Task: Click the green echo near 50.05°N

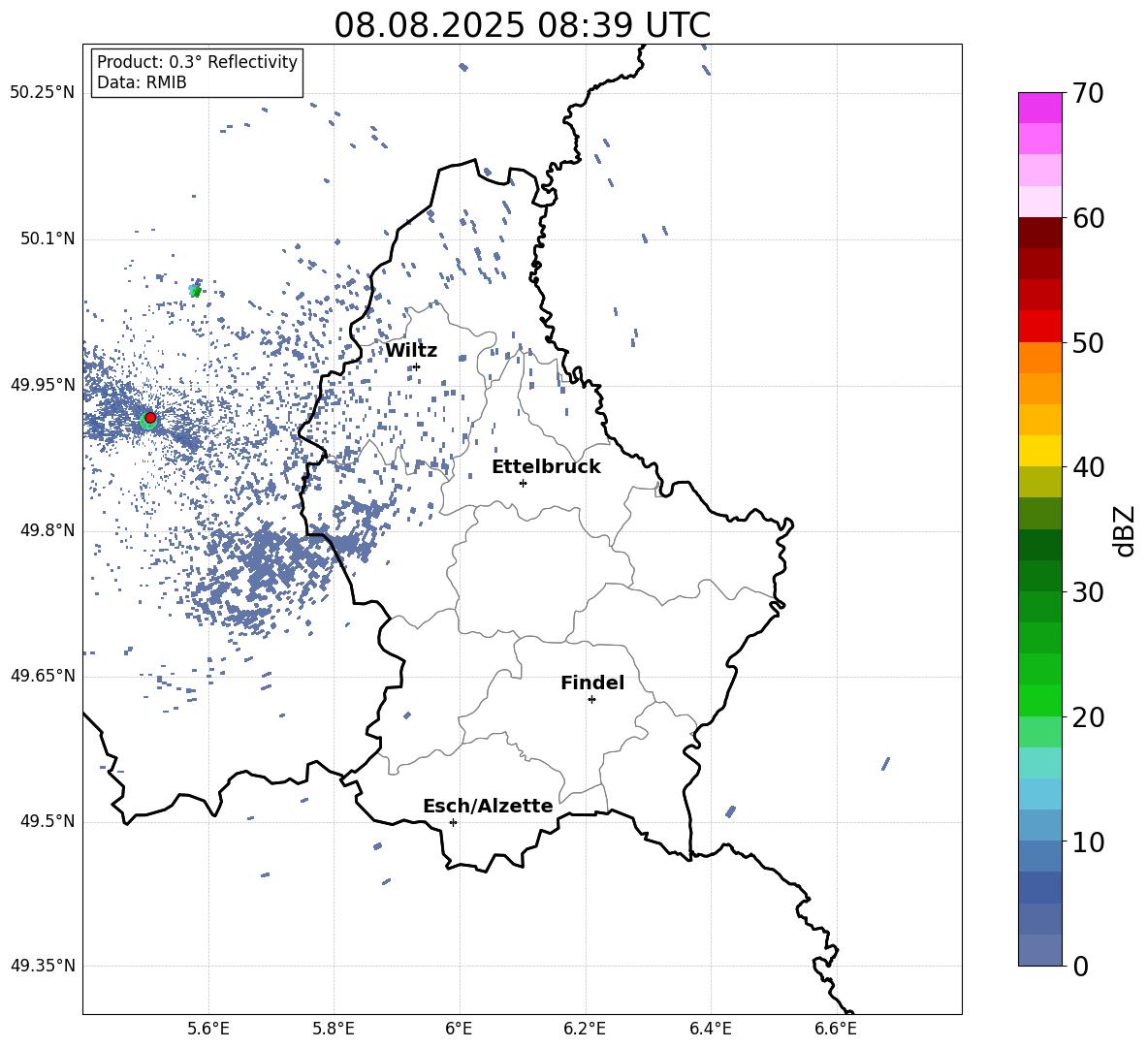Action: (x=196, y=291)
